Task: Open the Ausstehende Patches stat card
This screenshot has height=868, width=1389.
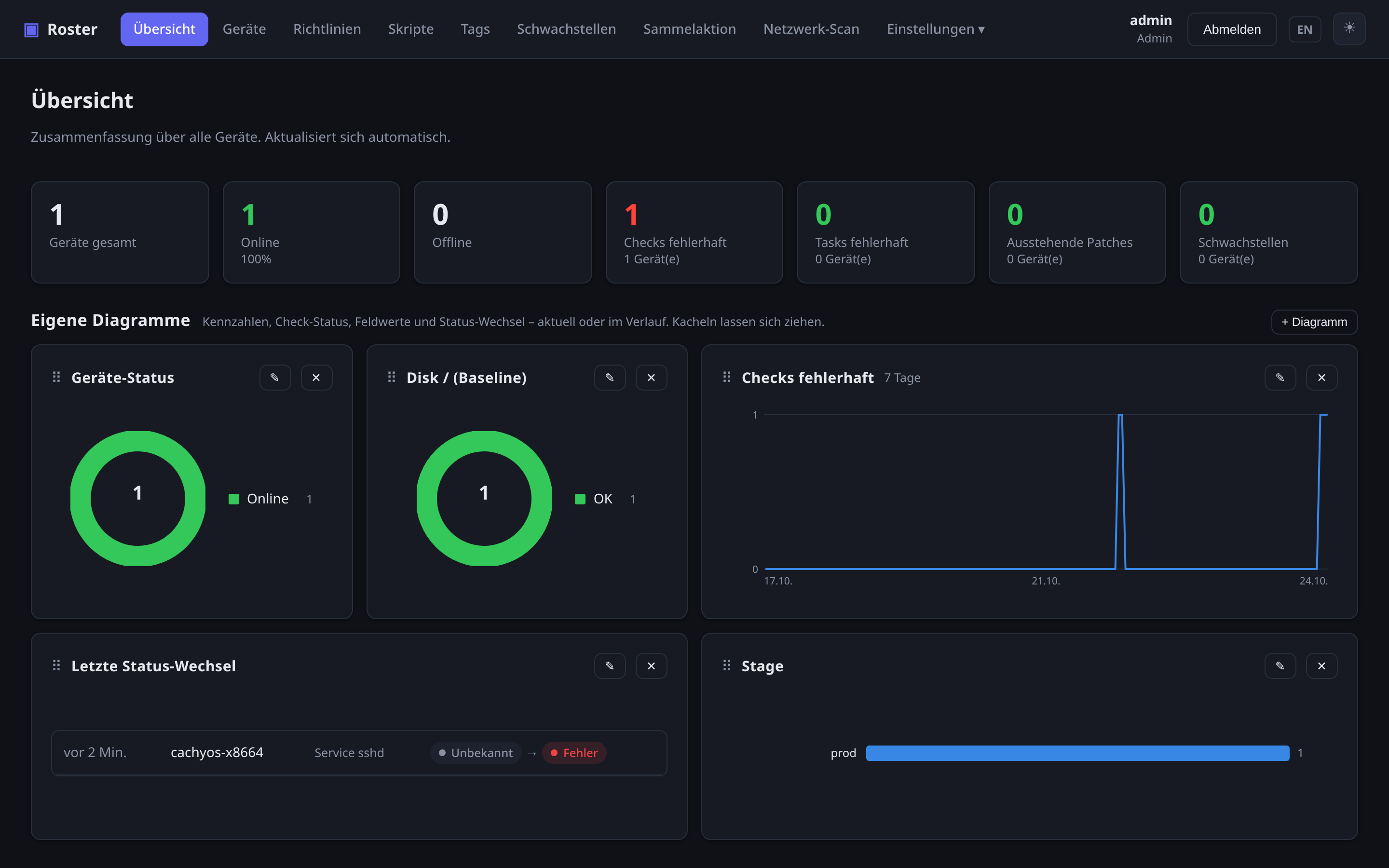Action: [1077, 232]
